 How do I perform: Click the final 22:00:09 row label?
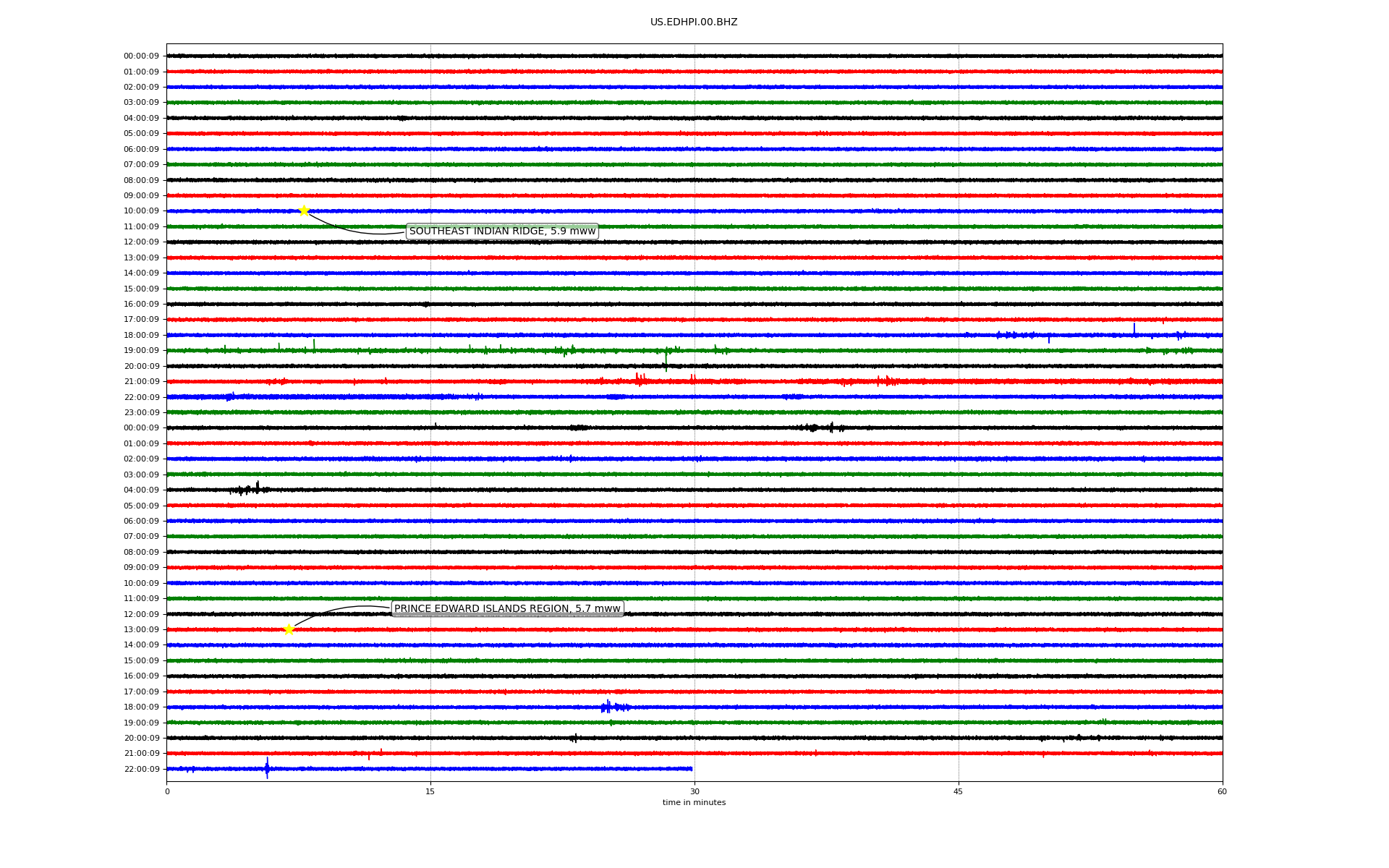[141, 770]
